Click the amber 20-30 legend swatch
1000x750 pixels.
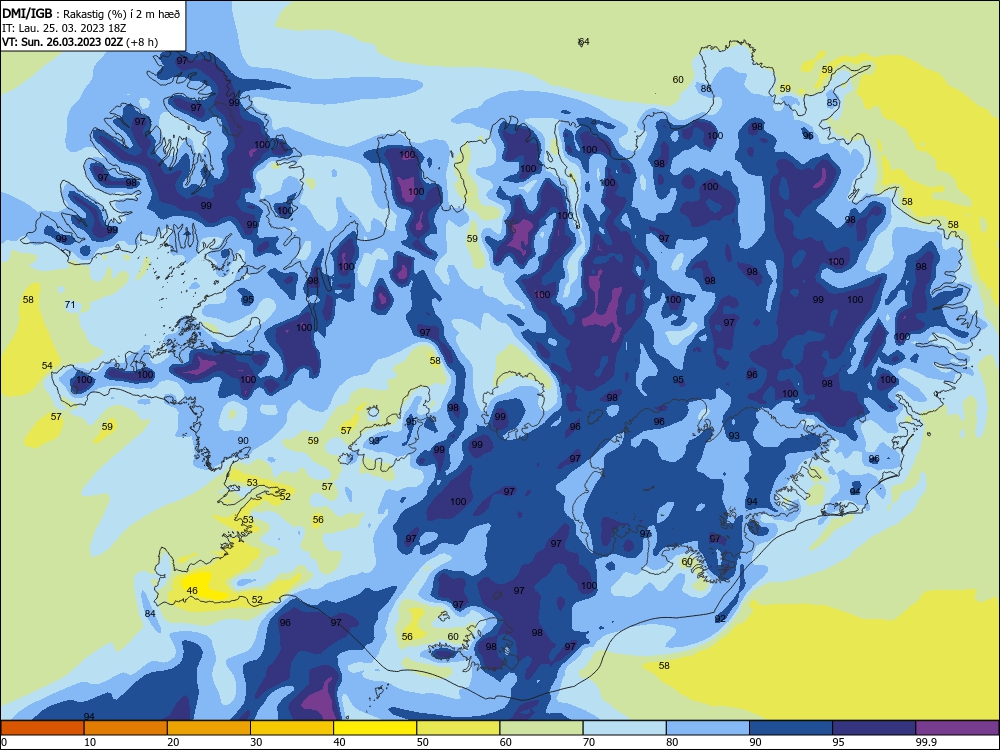point(209,728)
